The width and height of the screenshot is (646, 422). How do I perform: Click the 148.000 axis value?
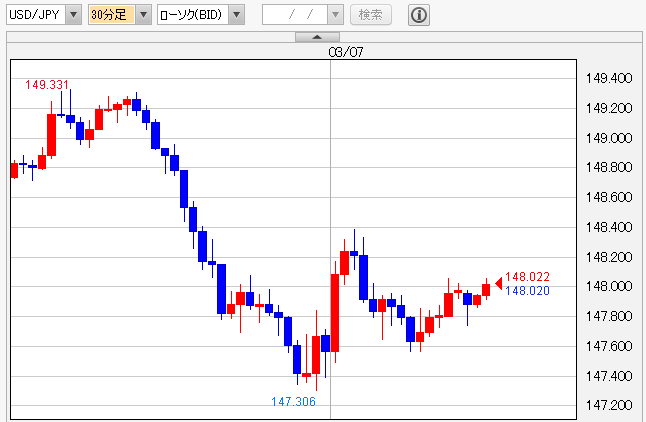pyautogui.click(x=609, y=286)
